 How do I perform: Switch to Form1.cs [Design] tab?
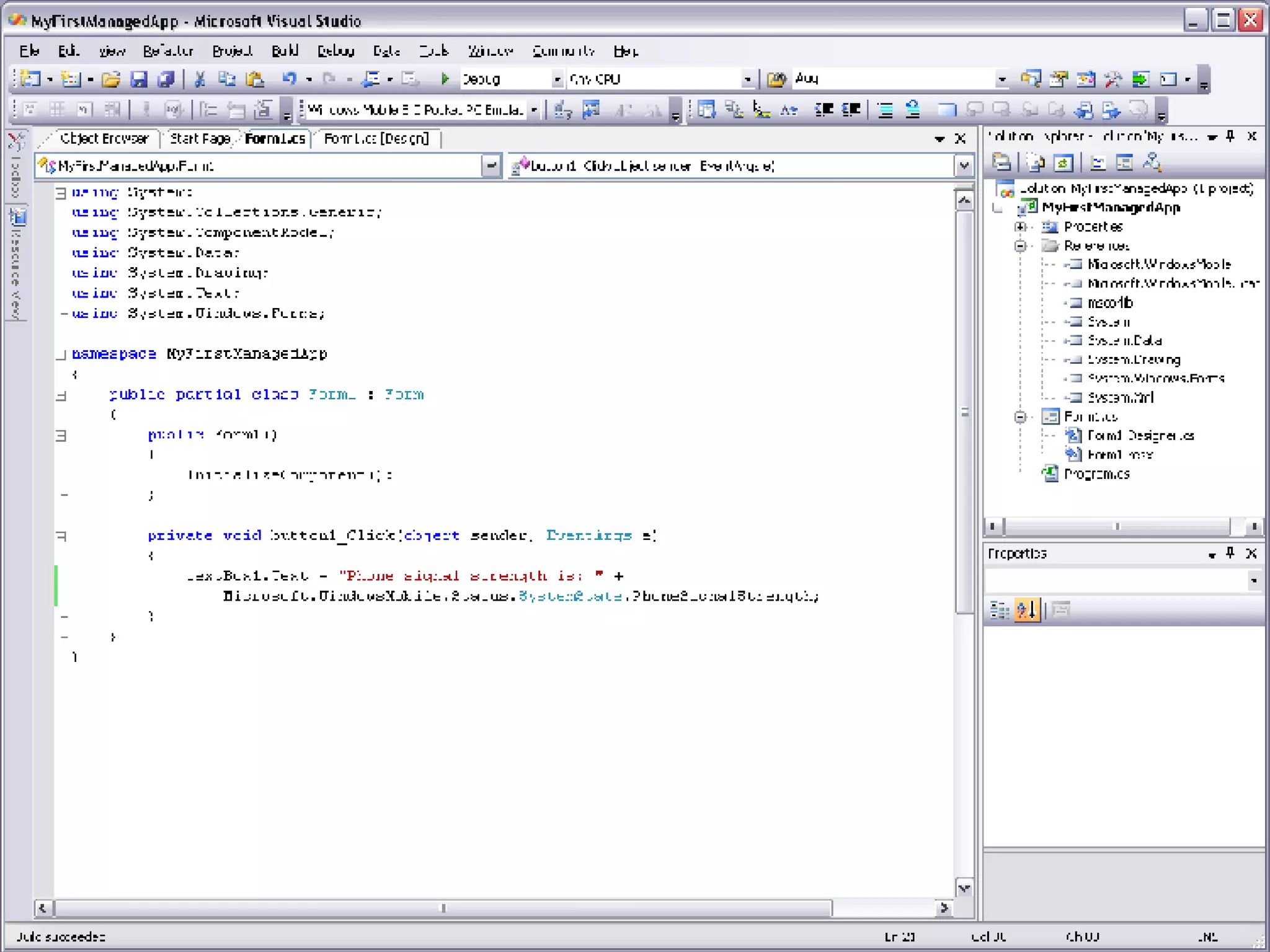tap(376, 138)
